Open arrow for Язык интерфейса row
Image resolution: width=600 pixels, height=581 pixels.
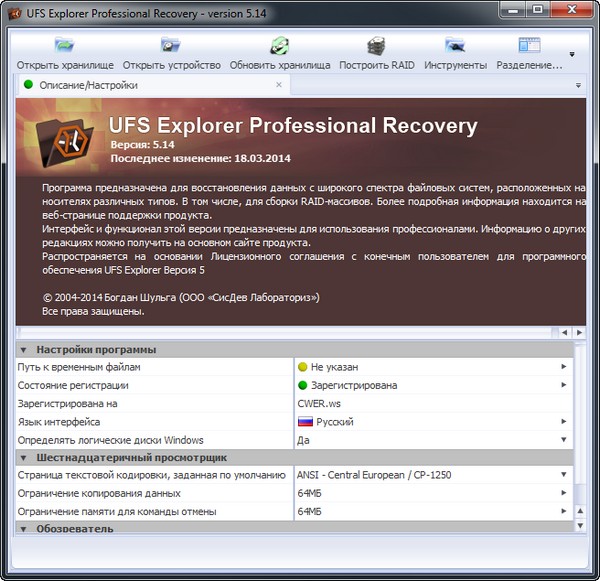click(564, 421)
